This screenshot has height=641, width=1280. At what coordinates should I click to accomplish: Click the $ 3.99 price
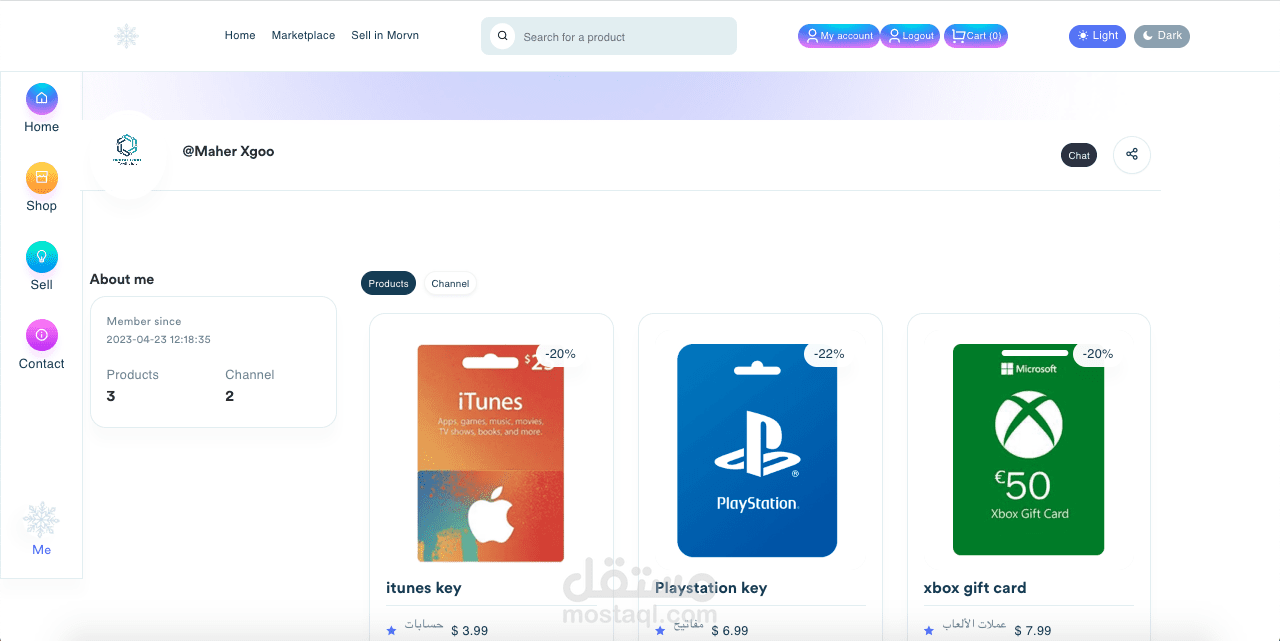coord(470,631)
